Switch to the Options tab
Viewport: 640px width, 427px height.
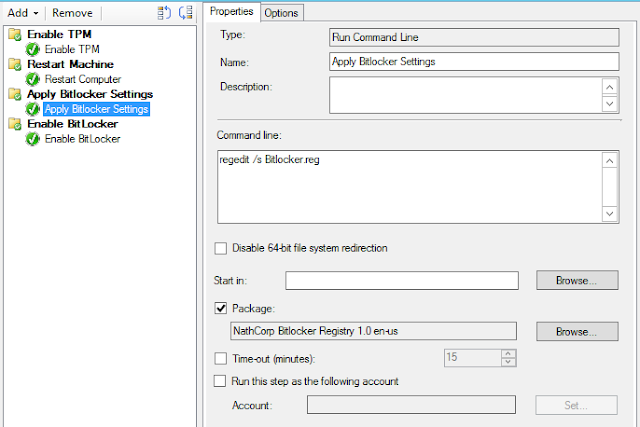282,12
